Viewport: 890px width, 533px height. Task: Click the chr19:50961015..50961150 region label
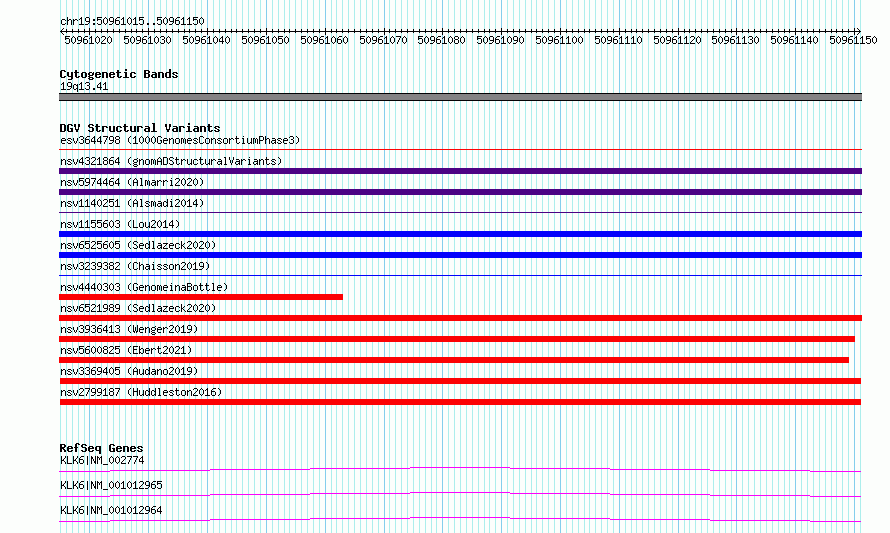pos(132,21)
